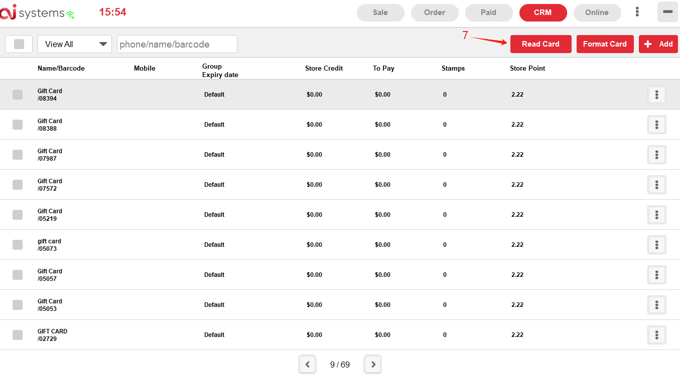Check the box for GIFT CARD 02729
This screenshot has height=379, width=680.
click(17, 335)
